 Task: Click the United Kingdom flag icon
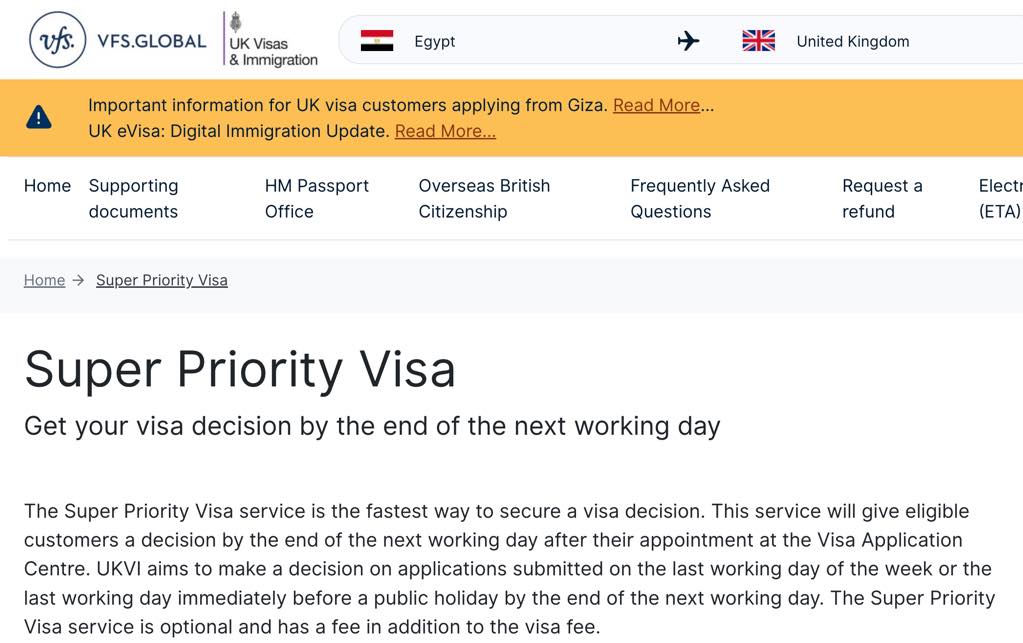(x=759, y=40)
